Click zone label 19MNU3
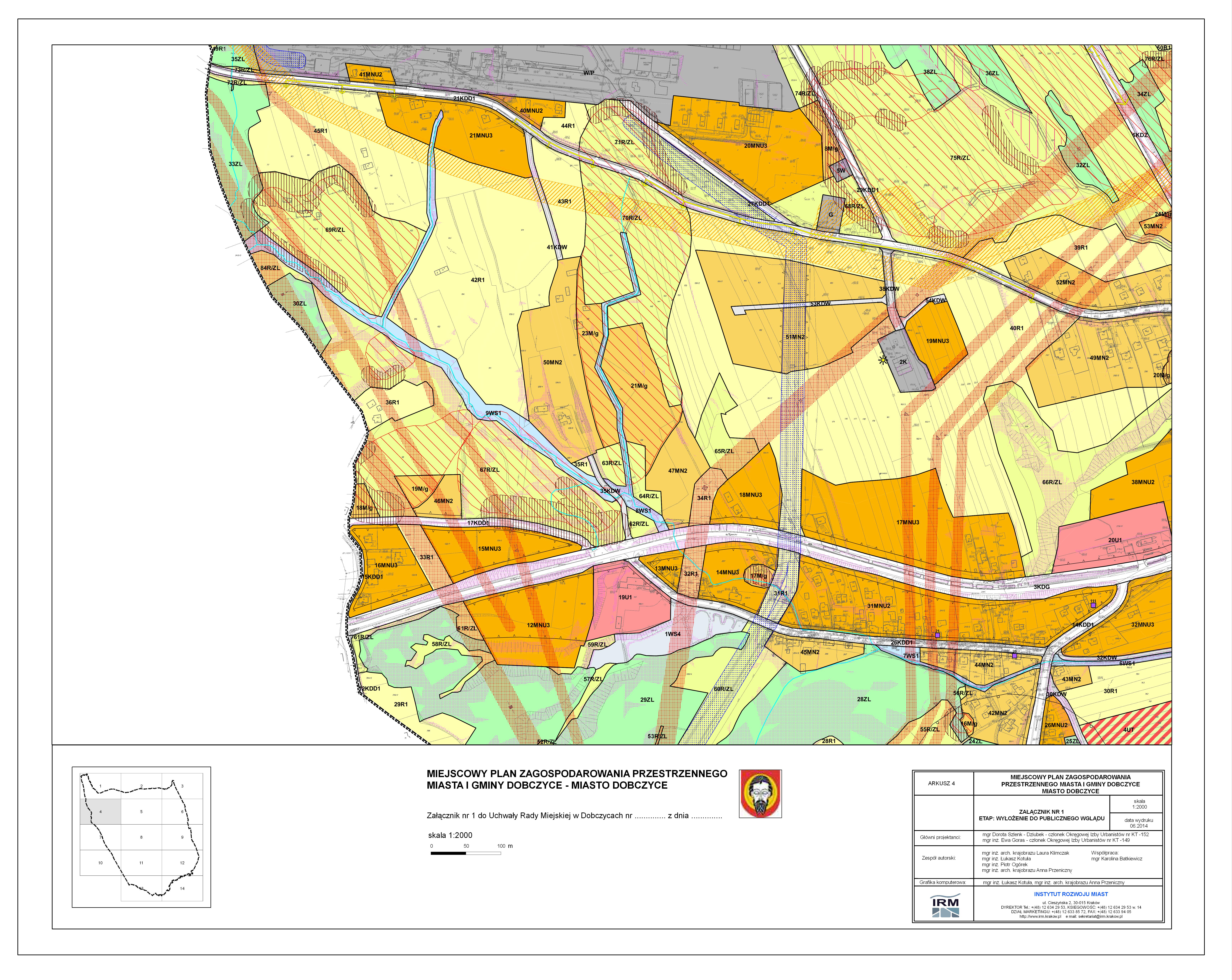The image size is (1232, 980). (937, 341)
